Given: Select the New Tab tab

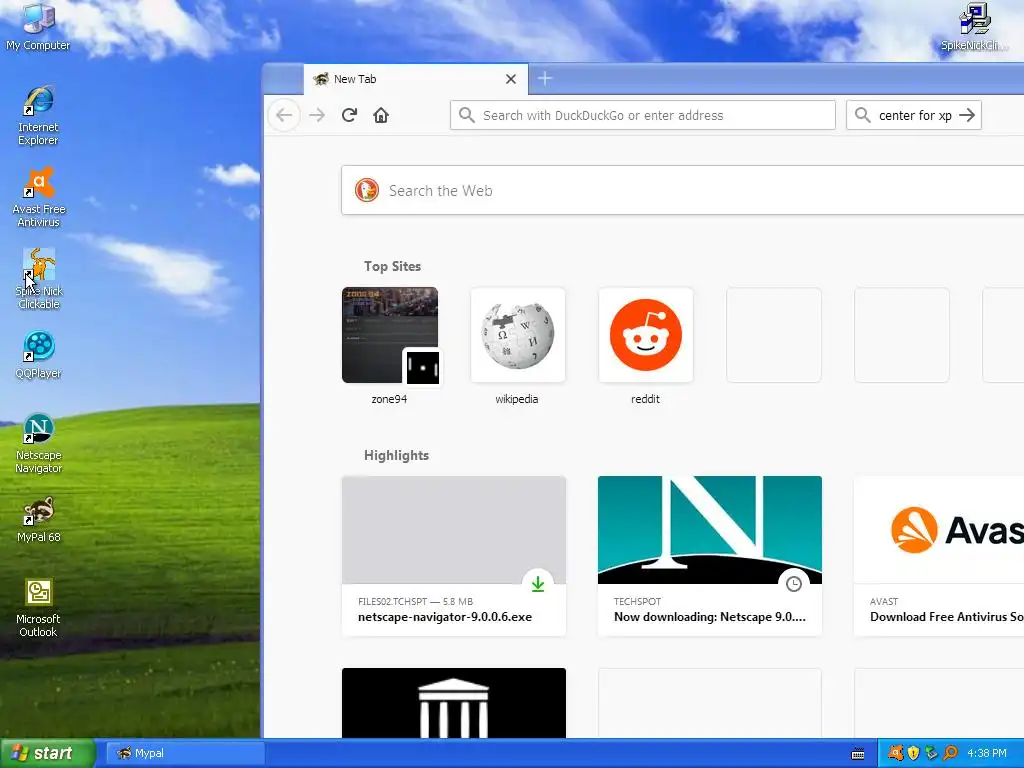Looking at the screenshot, I should [x=415, y=79].
